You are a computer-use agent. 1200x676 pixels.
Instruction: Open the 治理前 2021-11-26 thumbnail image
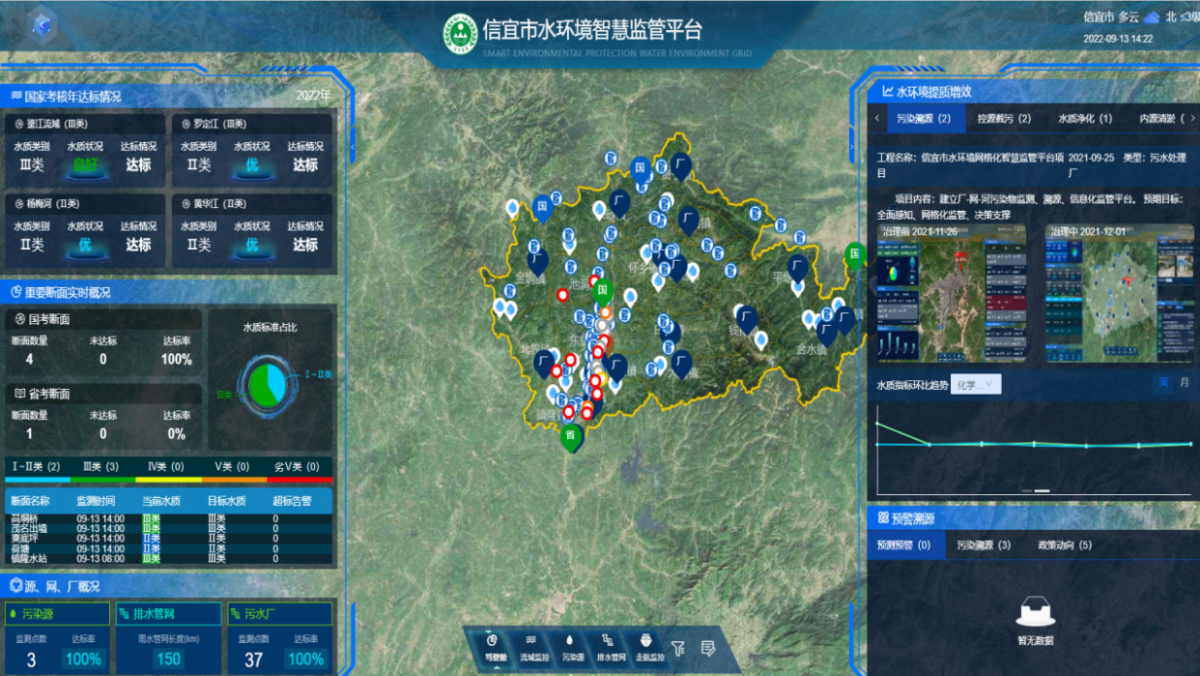950,293
